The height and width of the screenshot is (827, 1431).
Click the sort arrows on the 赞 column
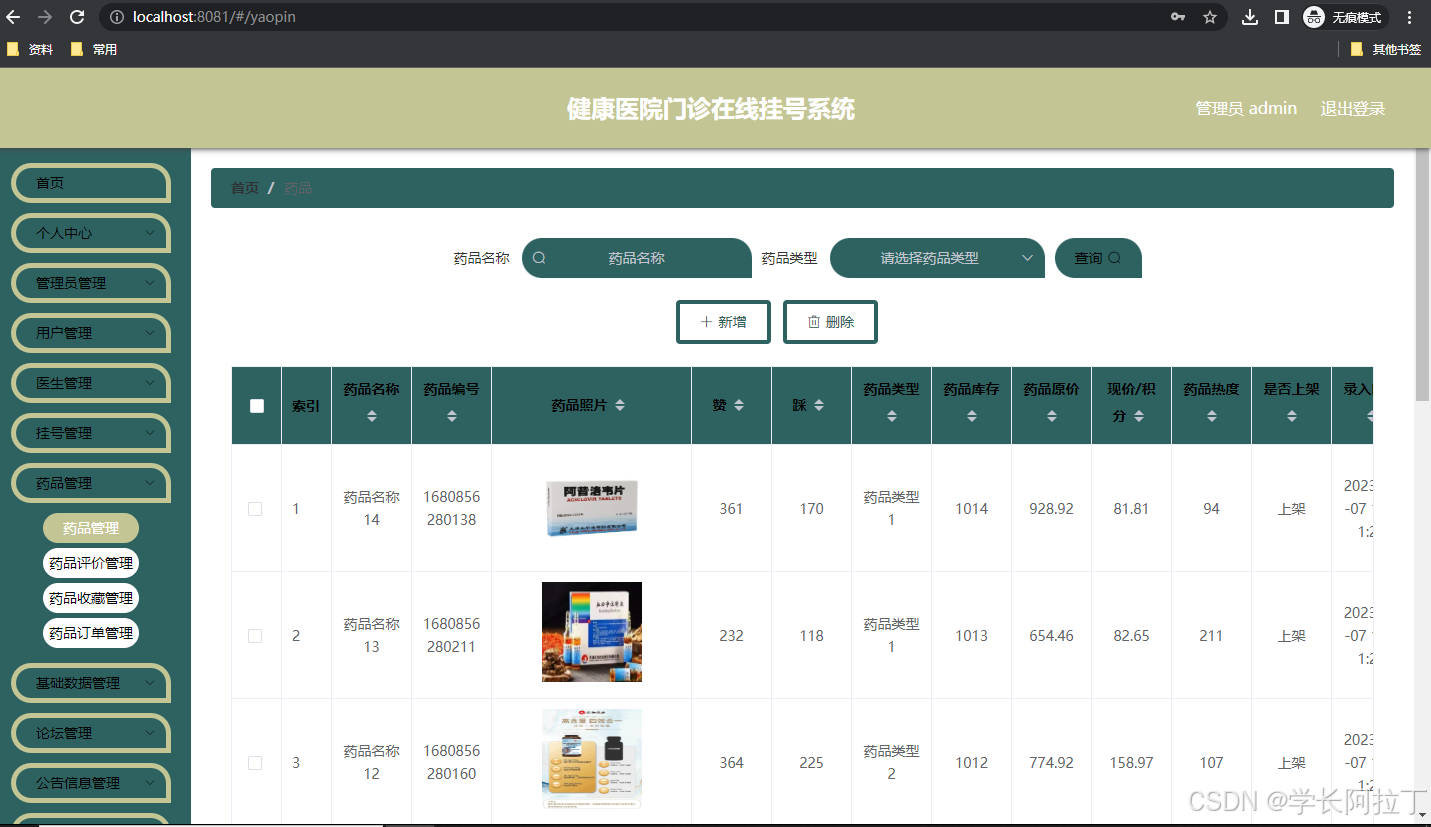coord(738,405)
